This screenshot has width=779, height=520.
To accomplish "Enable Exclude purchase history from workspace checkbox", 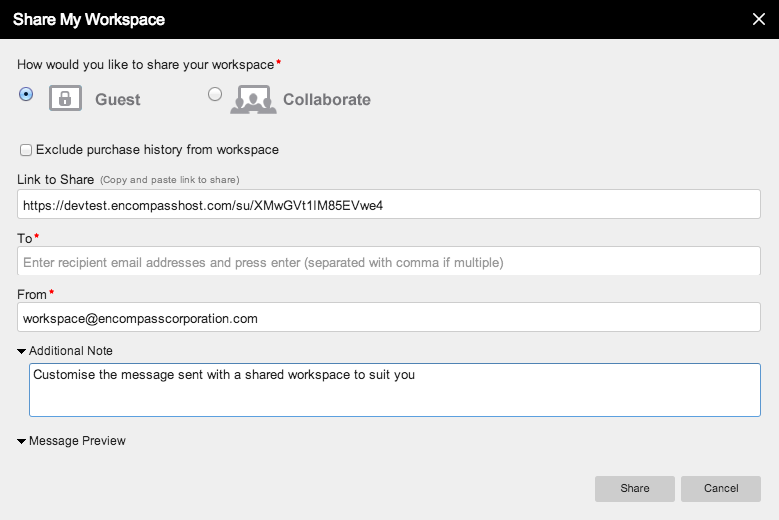I will (x=26, y=150).
